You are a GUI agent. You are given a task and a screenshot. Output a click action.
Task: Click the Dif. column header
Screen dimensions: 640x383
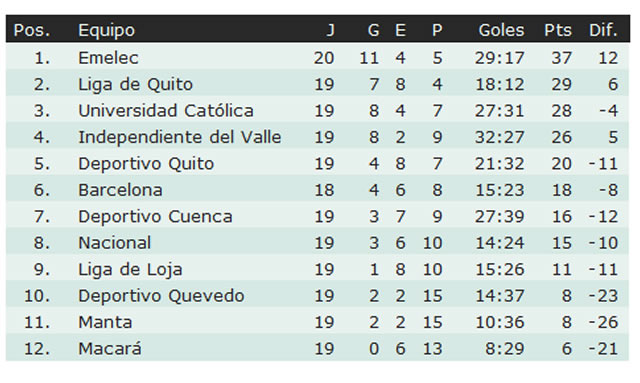pos(603,30)
